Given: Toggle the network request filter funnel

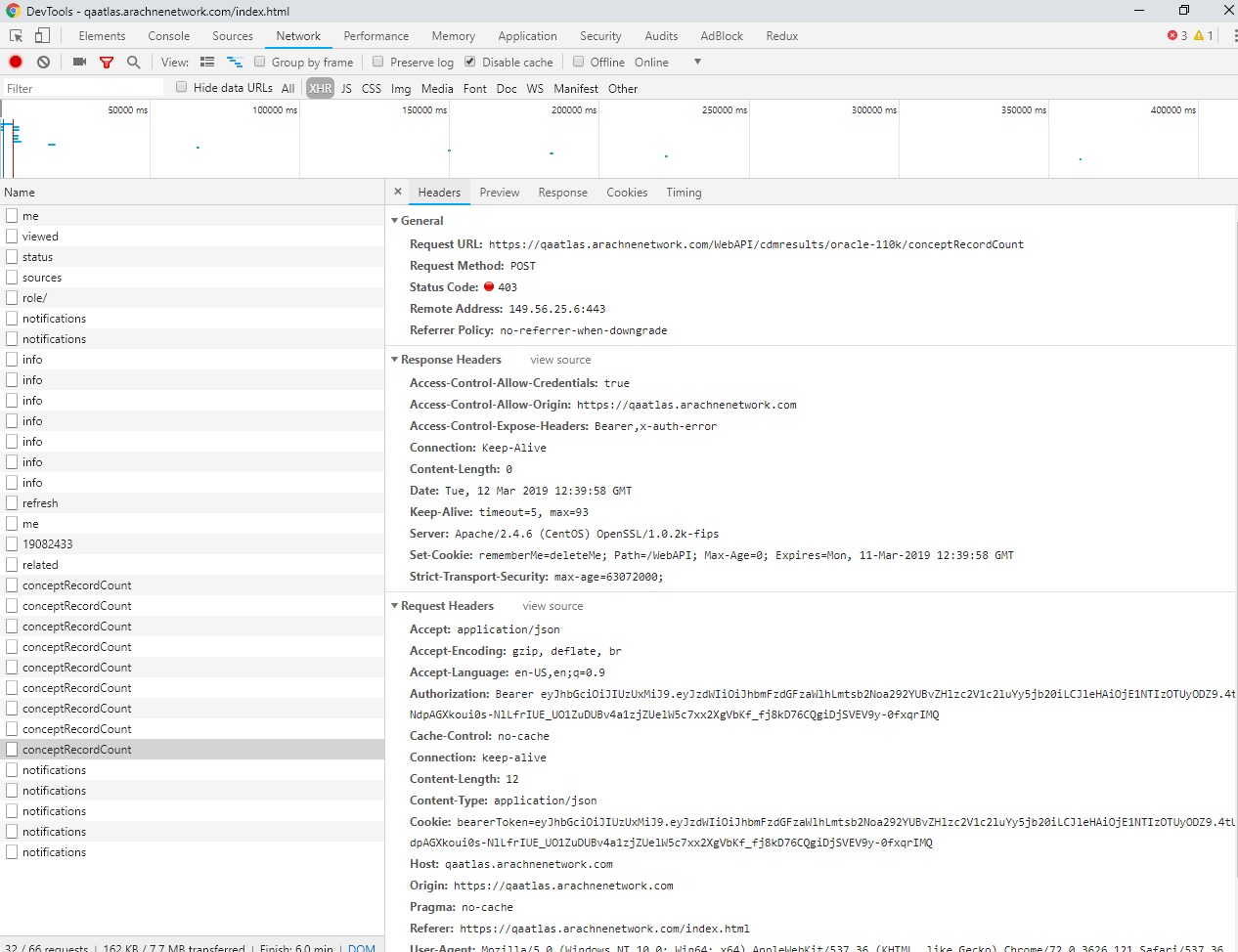Looking at the screenshot, I should 107,62.
